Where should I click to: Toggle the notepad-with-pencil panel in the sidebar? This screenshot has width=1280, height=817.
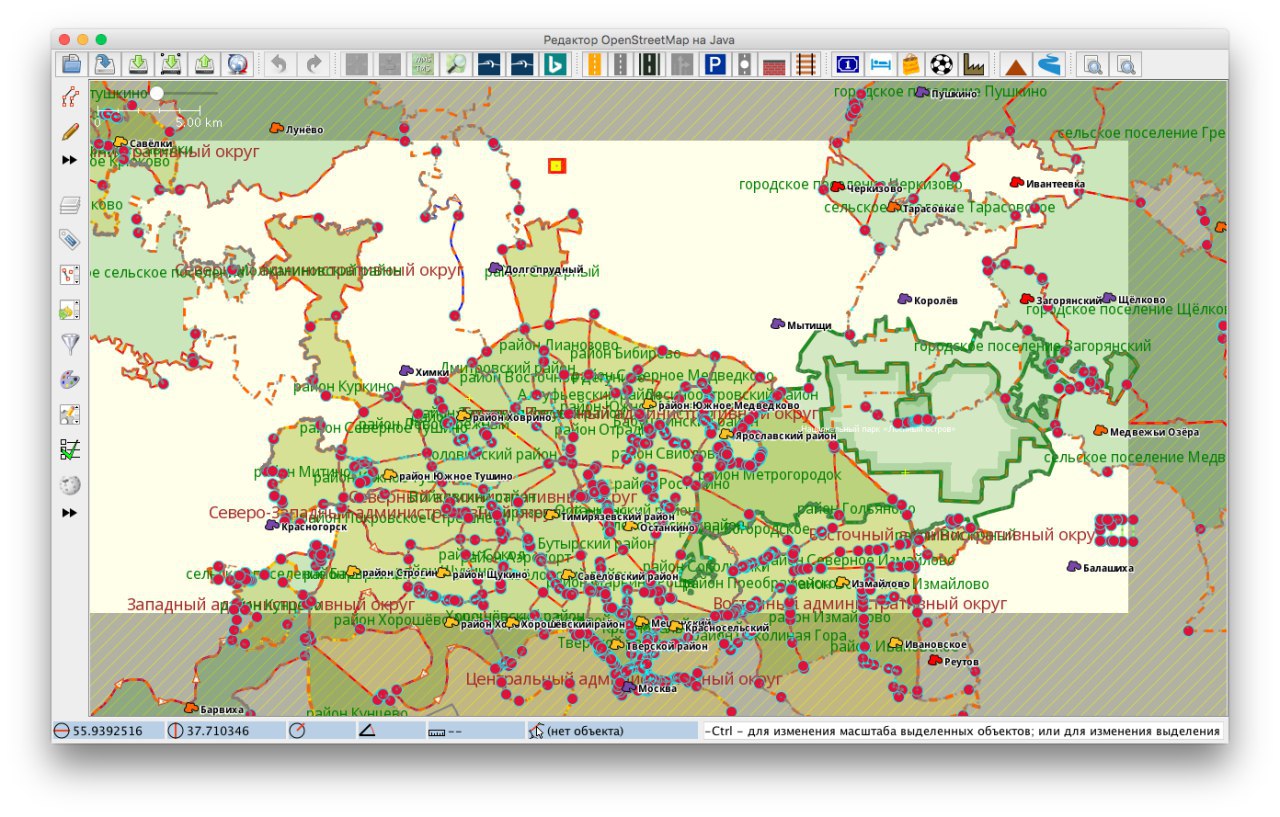[69, 415]
